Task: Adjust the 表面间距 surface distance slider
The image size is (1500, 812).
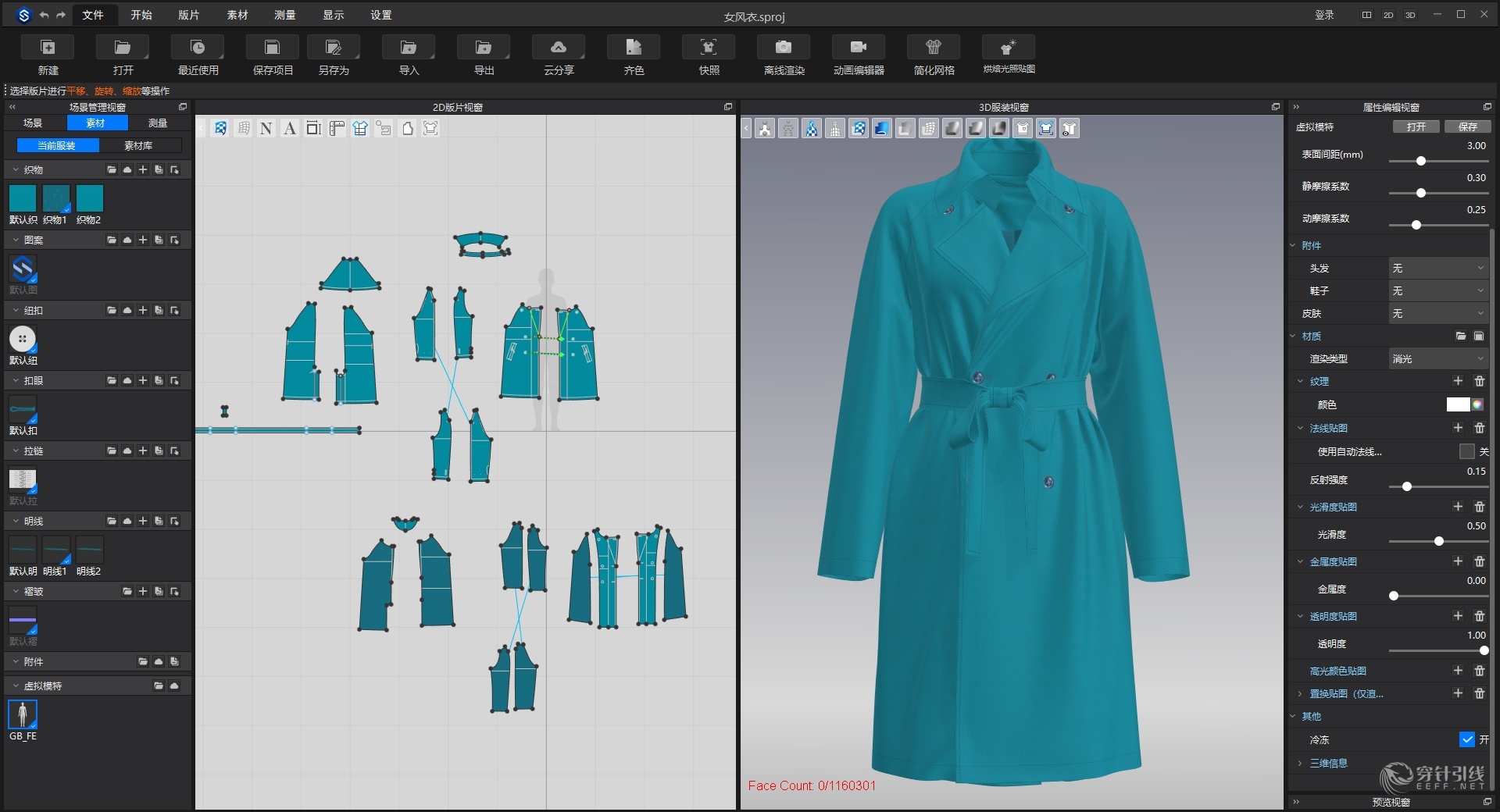Action: (1420, 162)
